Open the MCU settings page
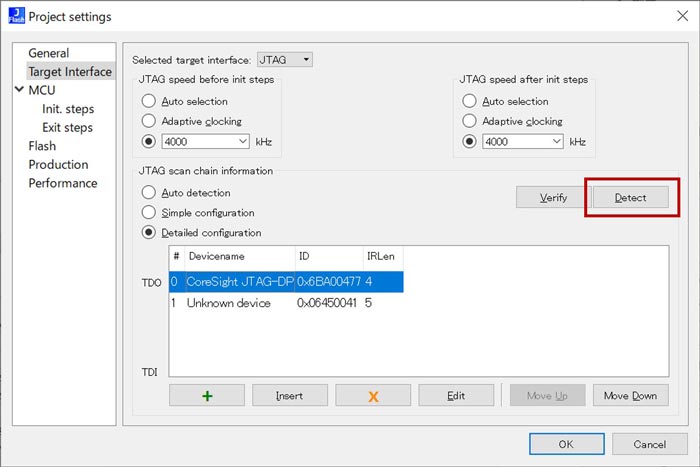The image size is (700, 467). (42, 90)
